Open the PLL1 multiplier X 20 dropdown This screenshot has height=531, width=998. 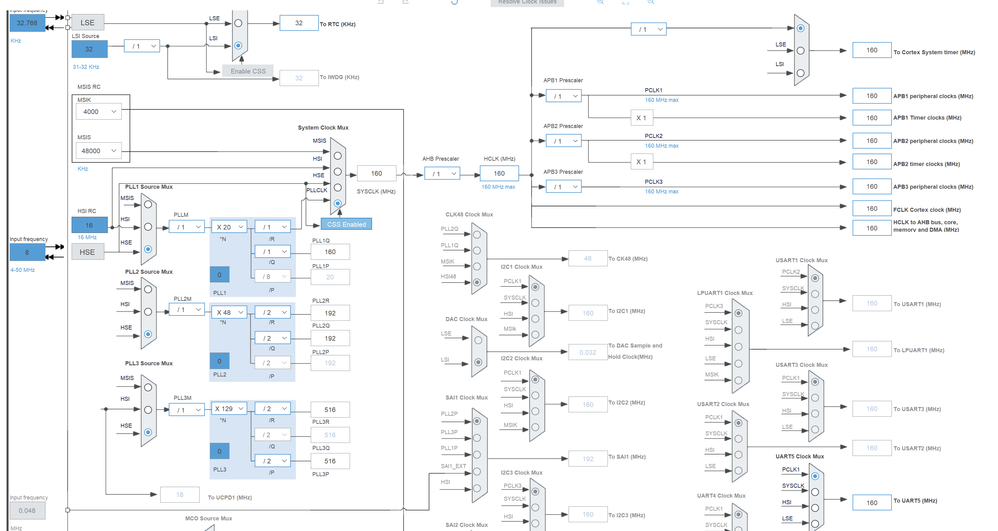point(229,227)
